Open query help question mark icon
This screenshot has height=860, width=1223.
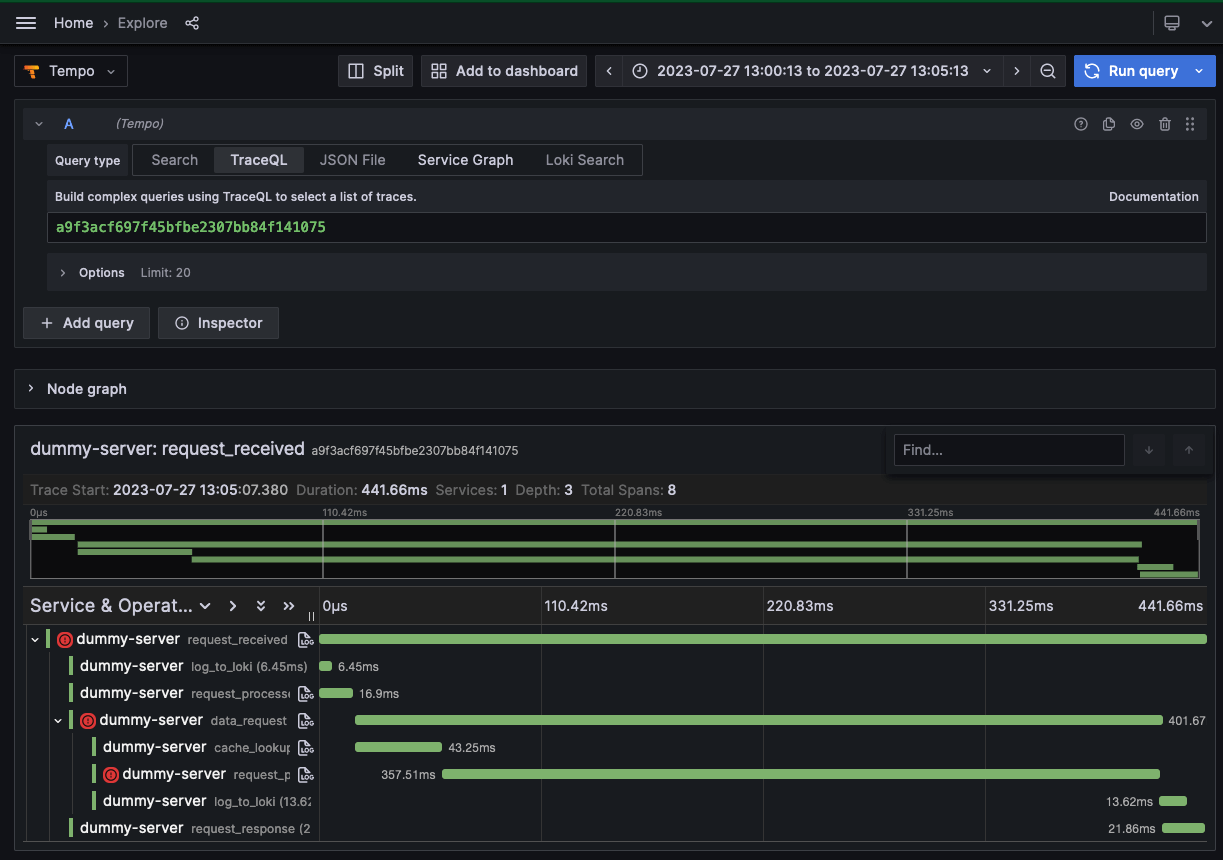[x=1081, y=124]
